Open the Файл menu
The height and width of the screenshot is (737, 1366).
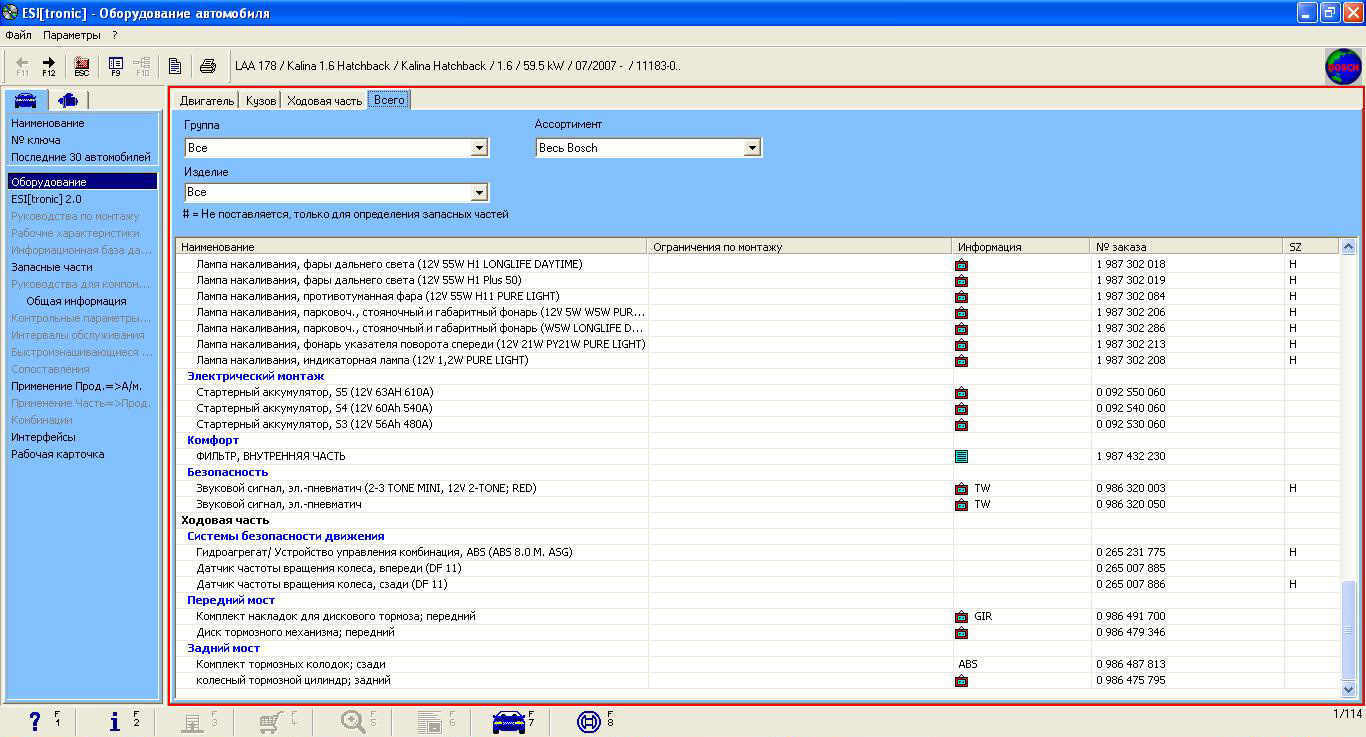(x=18, y=35)
